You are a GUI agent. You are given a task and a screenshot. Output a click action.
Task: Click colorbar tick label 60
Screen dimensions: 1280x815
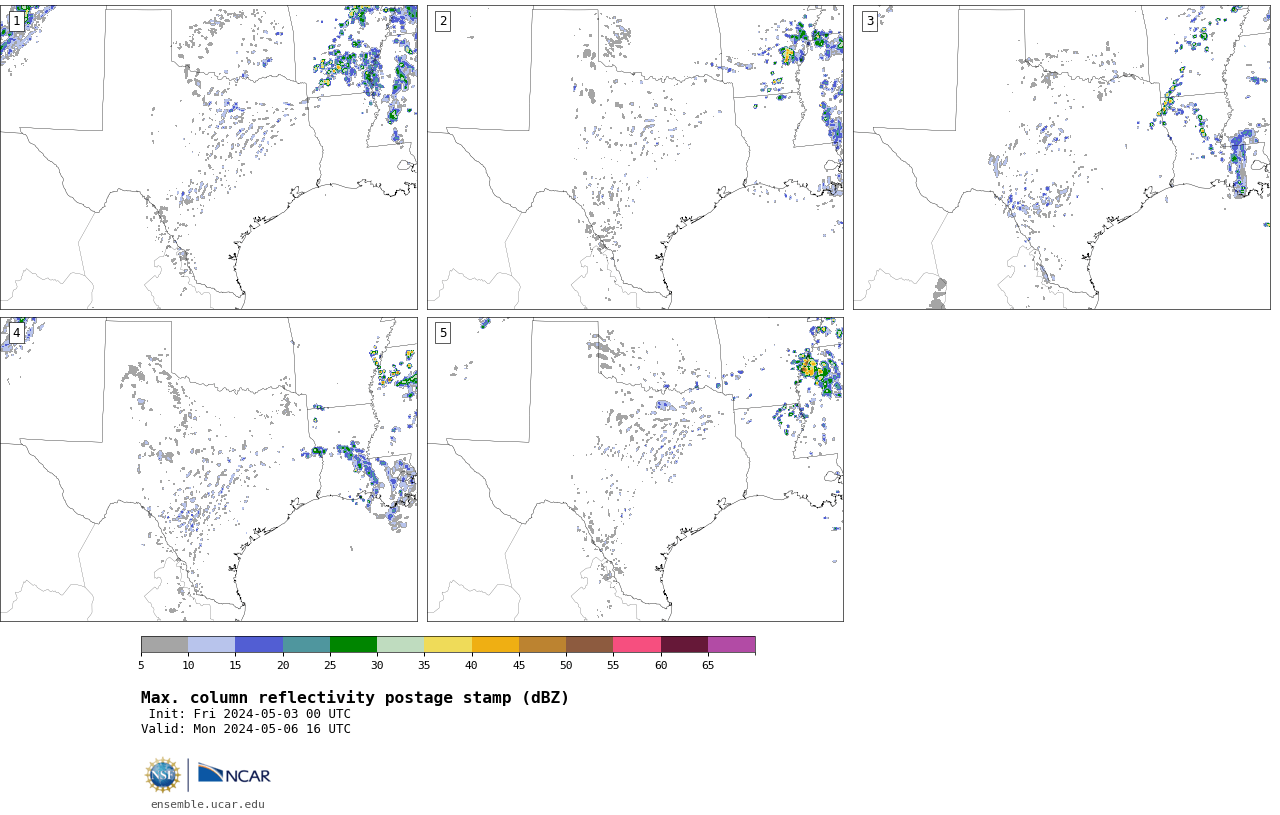click(661, 665)
